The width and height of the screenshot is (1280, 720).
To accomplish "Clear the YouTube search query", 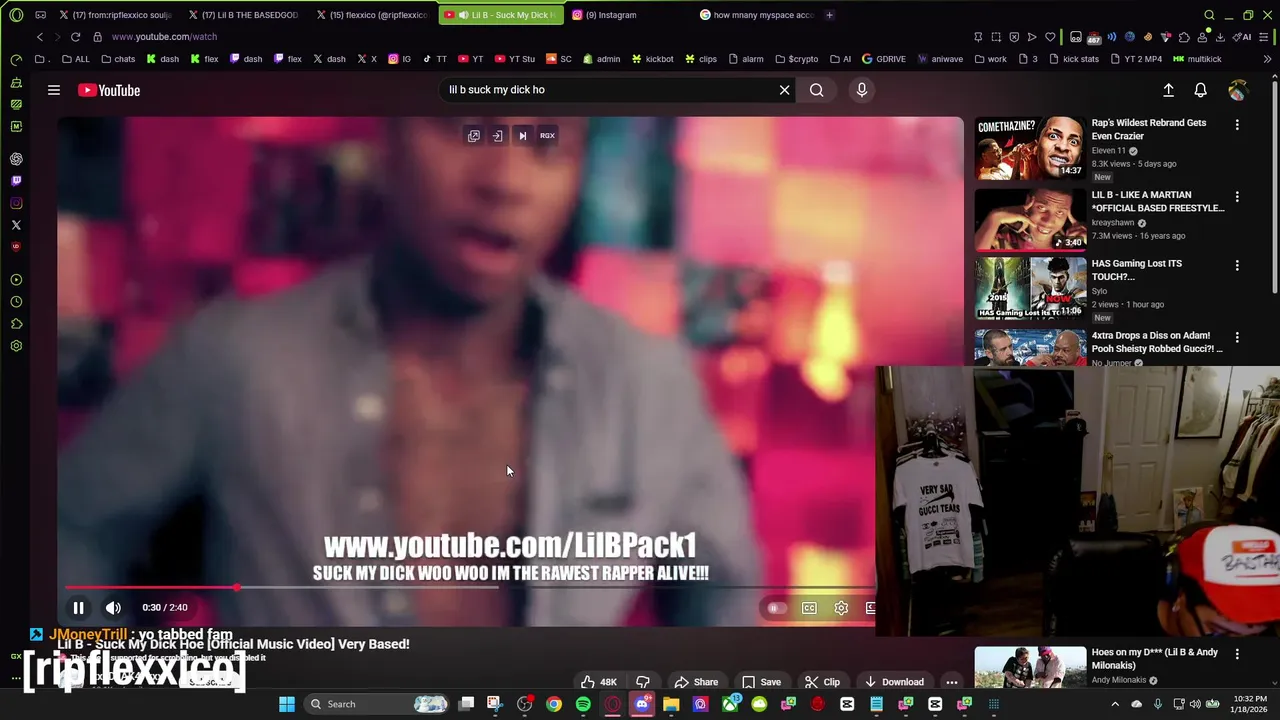I will 785,90.
